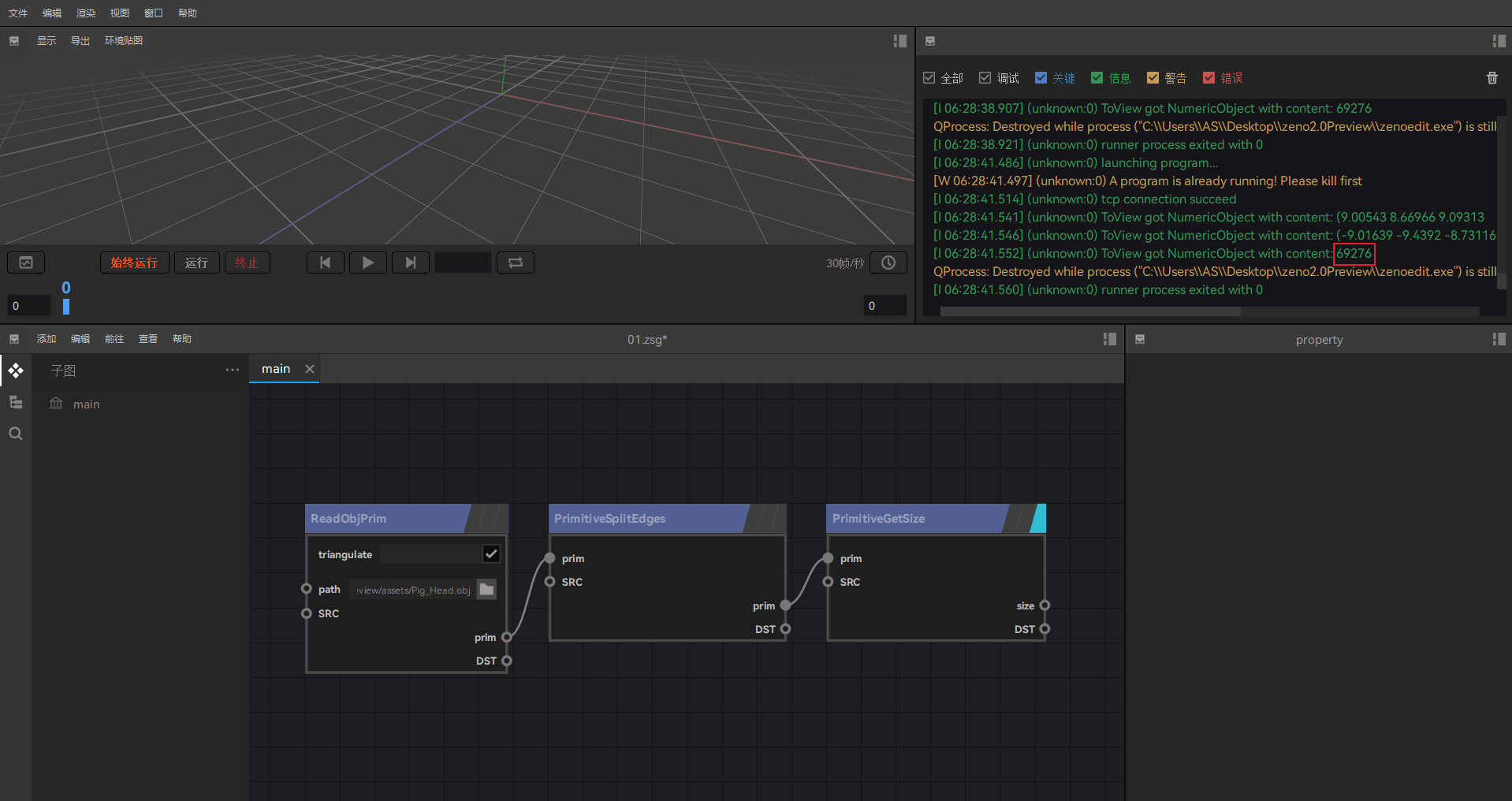Uncheck the triangulate checkbox in ReadObjPrim
1512x801 pixels.
tap(491, 554)
